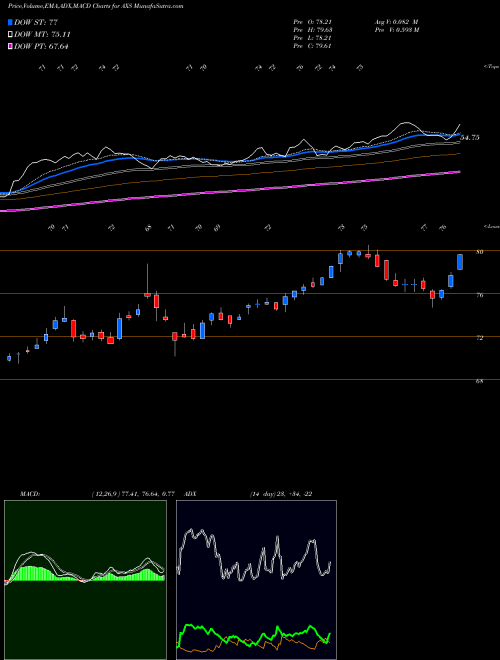Screen dimensions: 500x660
Task: Click the 'Pre H: 79.68' high value
Action: [x=312, y=30]
